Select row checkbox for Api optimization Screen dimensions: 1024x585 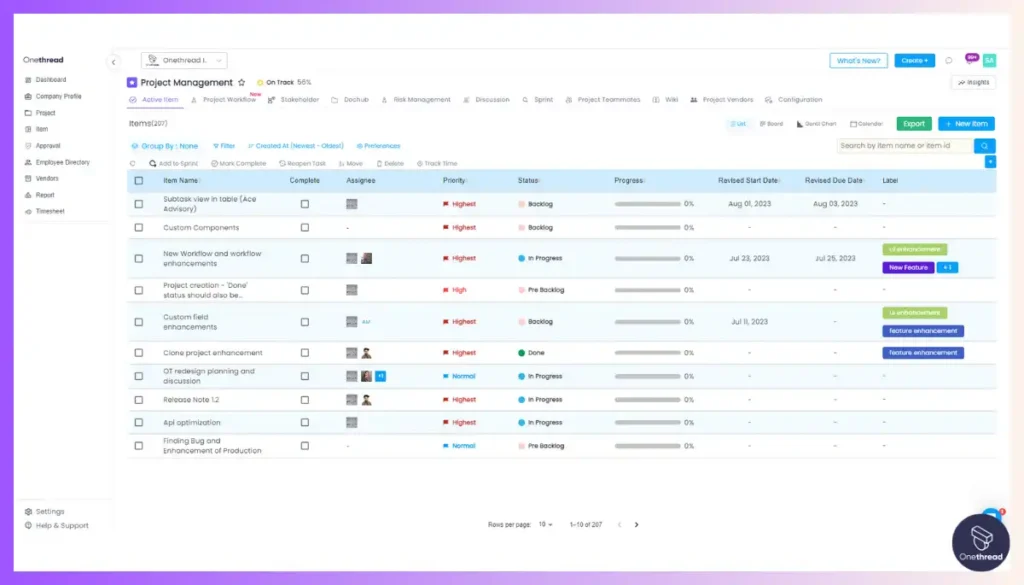[x=138, y=422]
